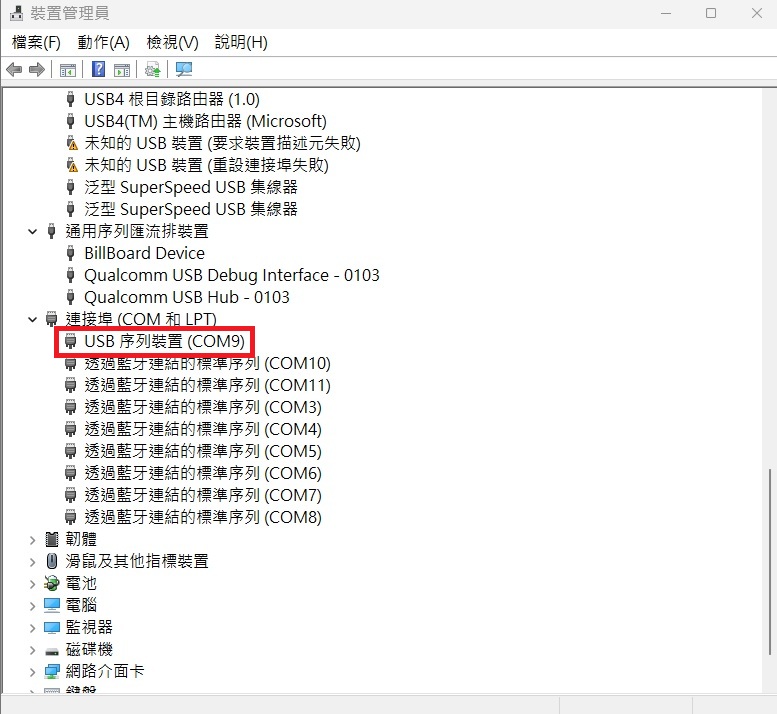Select 透過藍牙連結的標準序列 (COM7)

tap(203, 495)
